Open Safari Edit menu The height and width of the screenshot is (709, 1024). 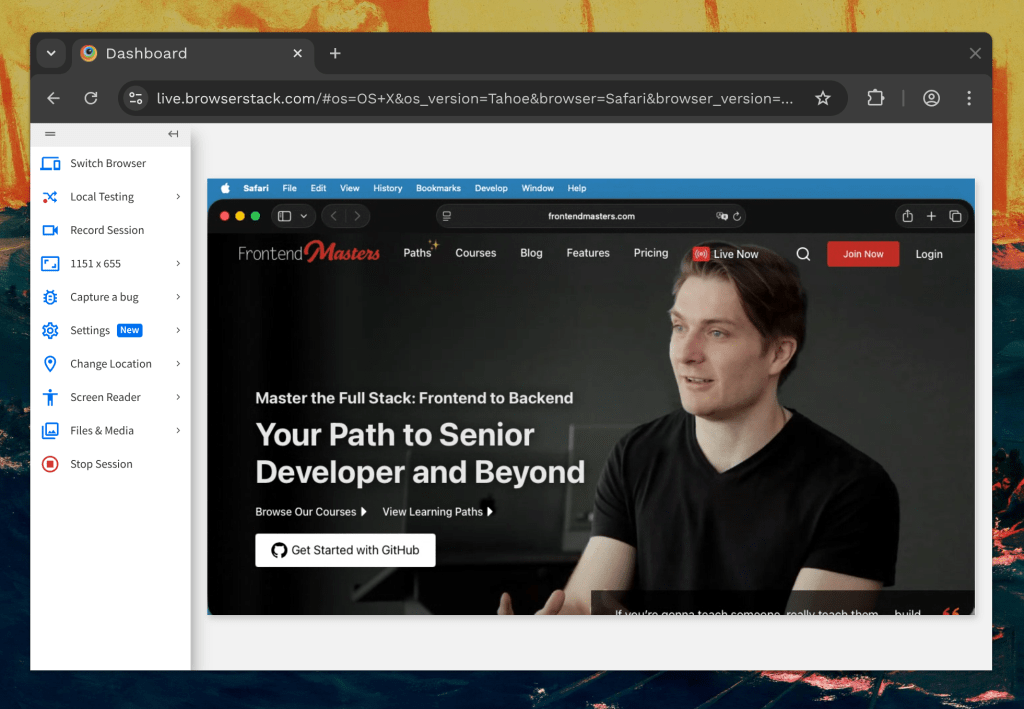pyautogui.click(x=318, y=188)
